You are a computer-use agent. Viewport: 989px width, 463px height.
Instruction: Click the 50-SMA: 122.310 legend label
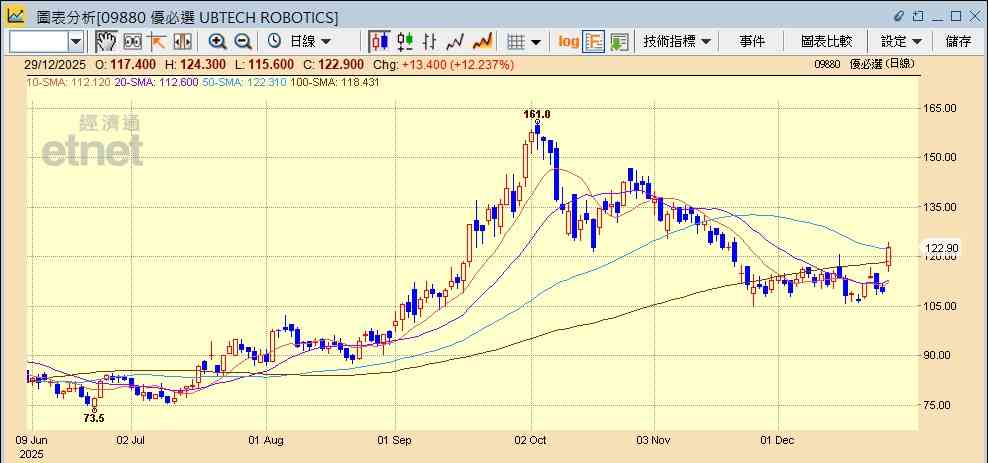pos(244,82)
